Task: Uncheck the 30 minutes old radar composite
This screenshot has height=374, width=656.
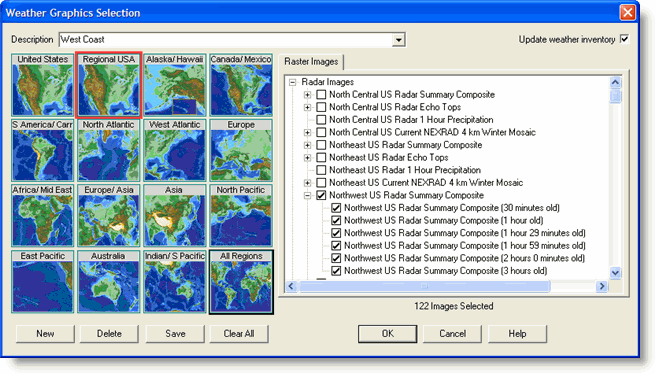Action: click(336, 208)
